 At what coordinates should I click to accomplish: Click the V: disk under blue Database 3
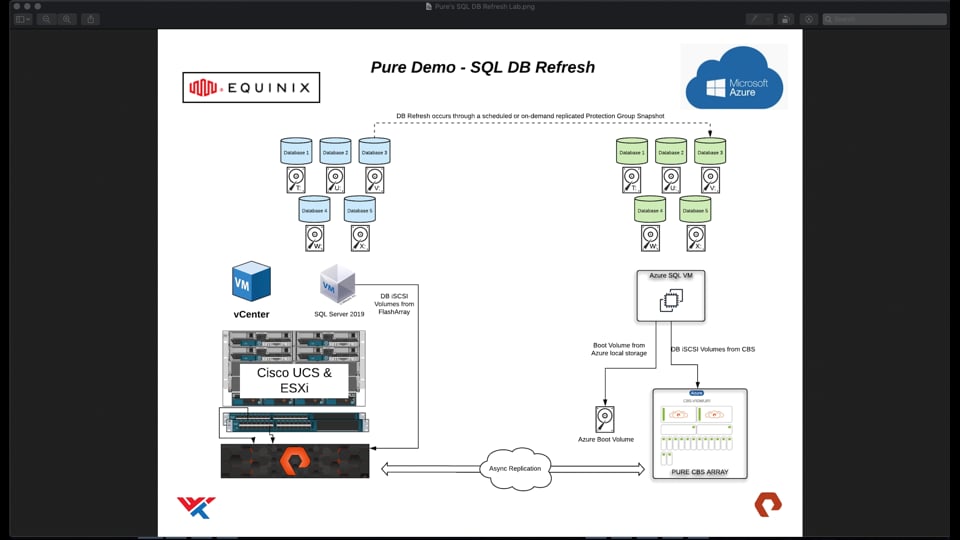coord(375,181)
